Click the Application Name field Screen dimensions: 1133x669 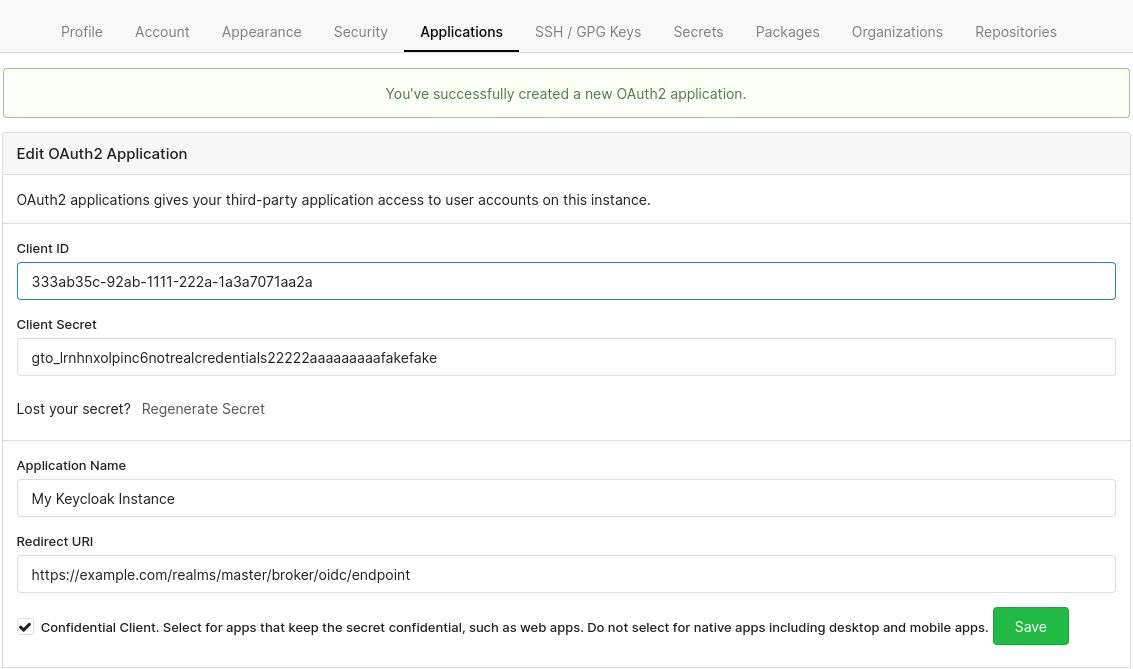566,498
